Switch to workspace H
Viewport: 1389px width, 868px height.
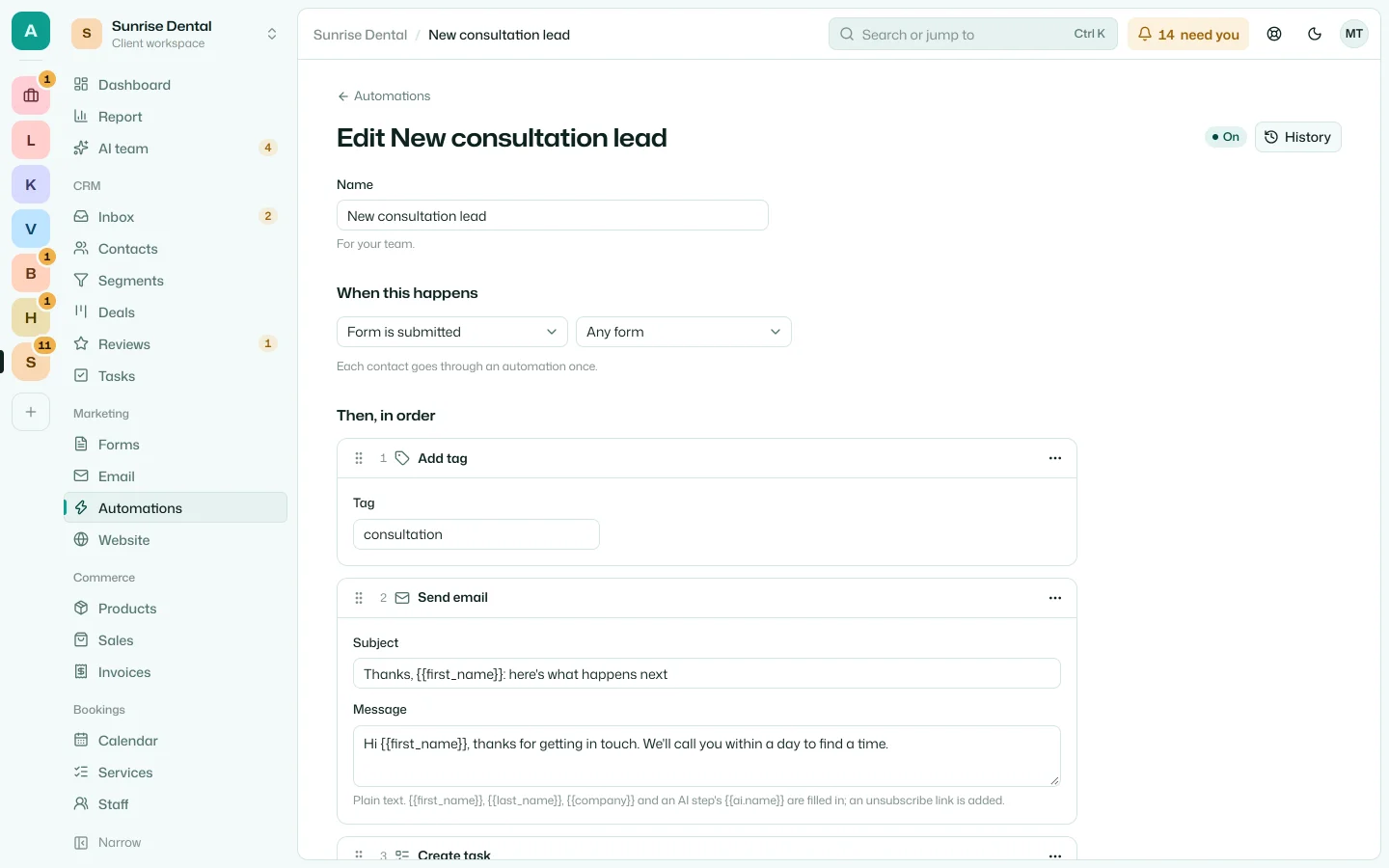click(x=31, y=317)
